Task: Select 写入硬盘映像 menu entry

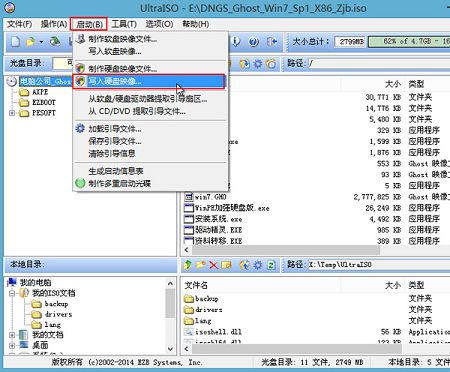Action: coord(149,81)
